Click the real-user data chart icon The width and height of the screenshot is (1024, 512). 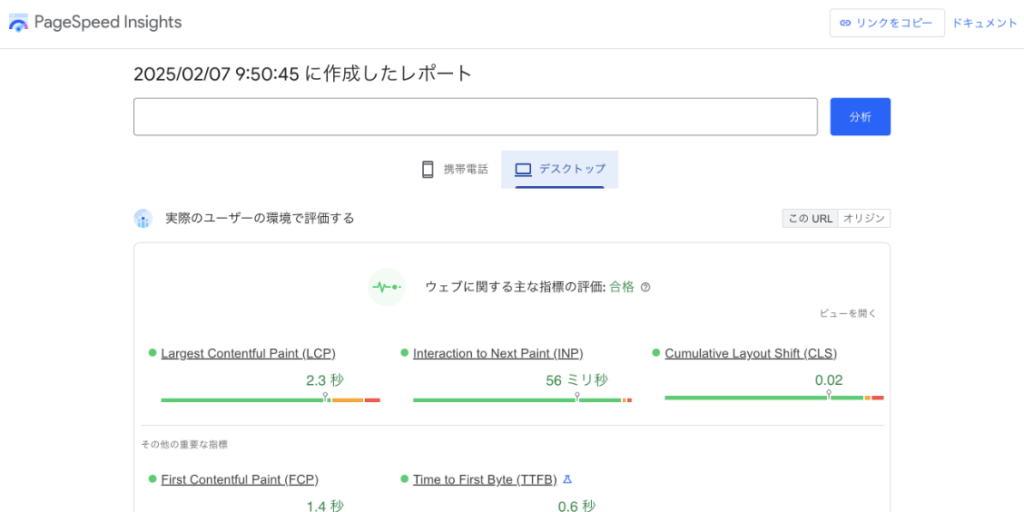click(143, 219)
